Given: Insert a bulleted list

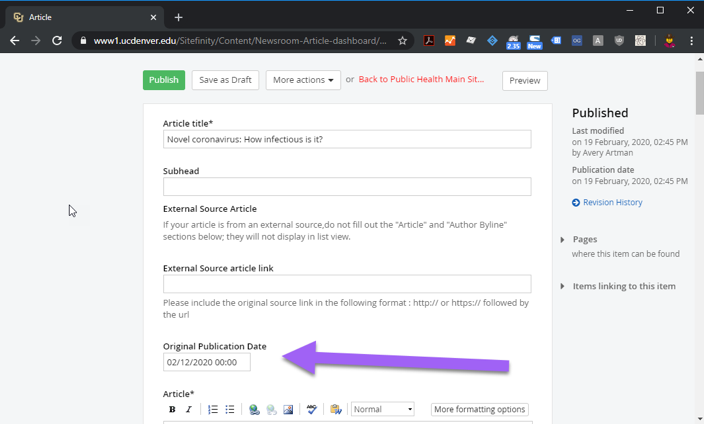Looking at the screenshot, I should click(230, 409).
